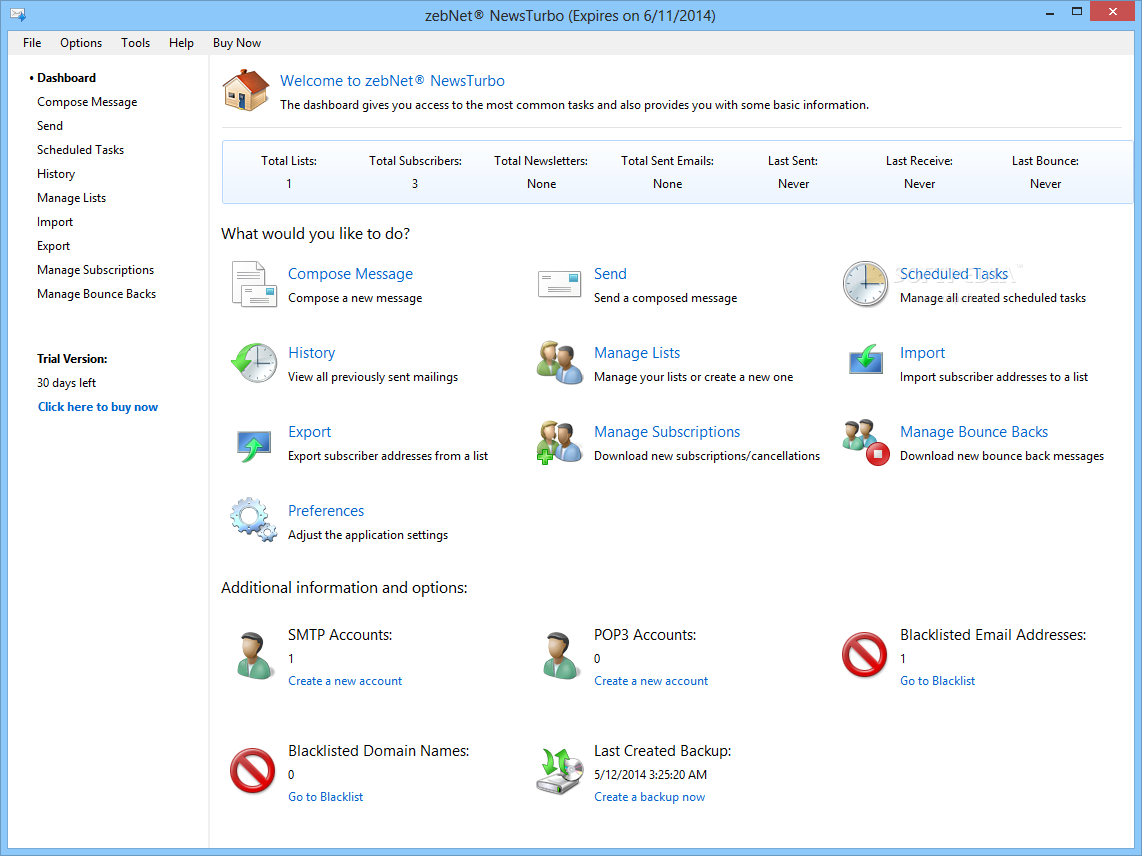Open the Tools menu

[x=135, y=43]
